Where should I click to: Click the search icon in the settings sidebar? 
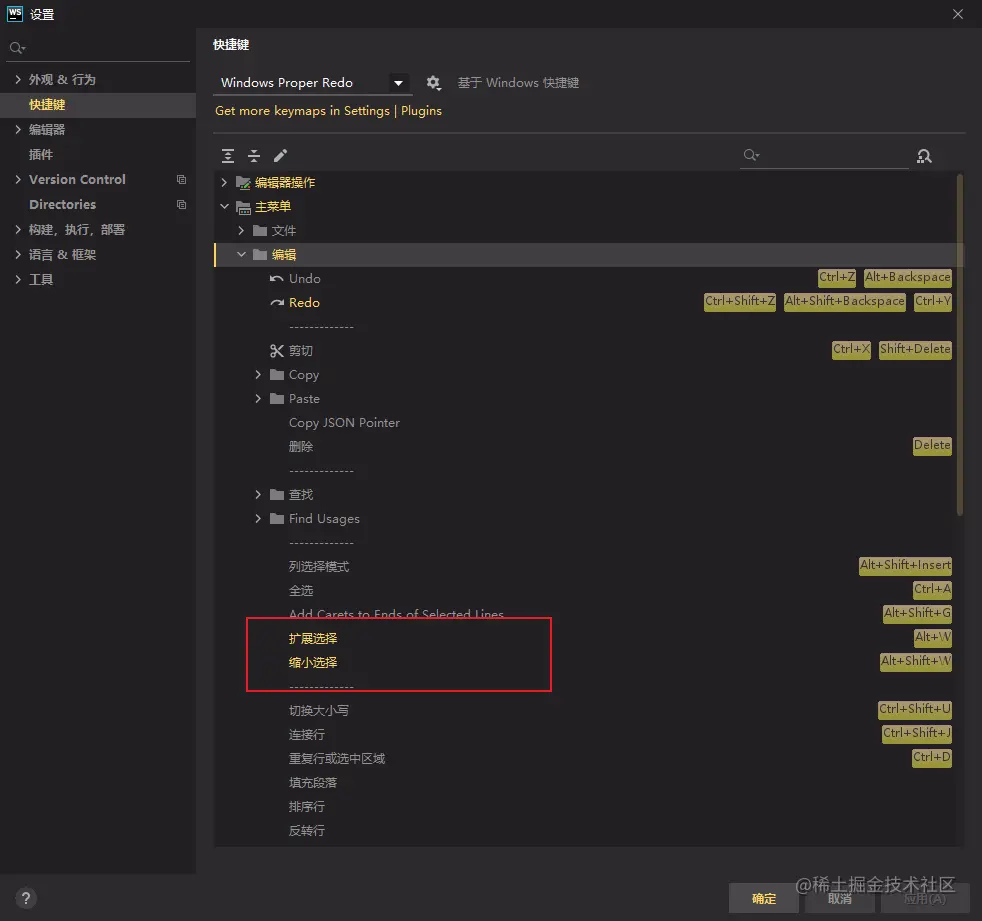[x=17, y=48]
